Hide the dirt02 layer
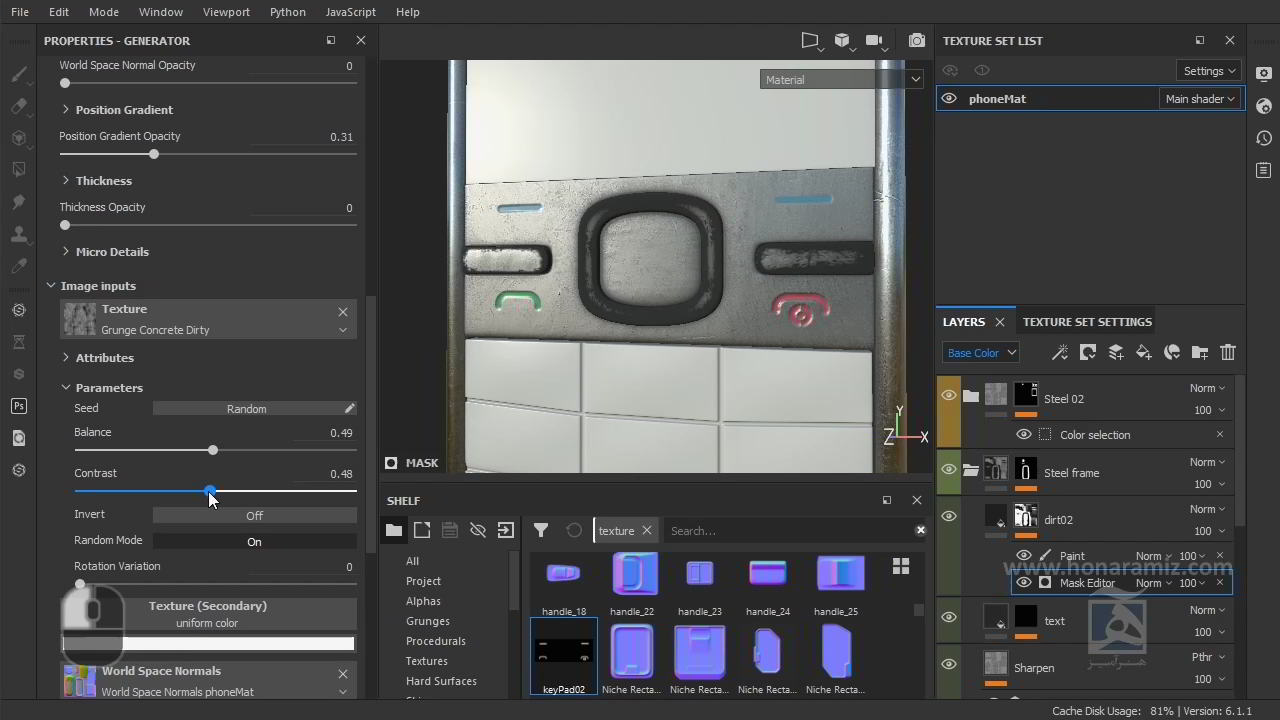Viewport: 1280px width, 720px height. pyautogui.click(x=949, y=516)
